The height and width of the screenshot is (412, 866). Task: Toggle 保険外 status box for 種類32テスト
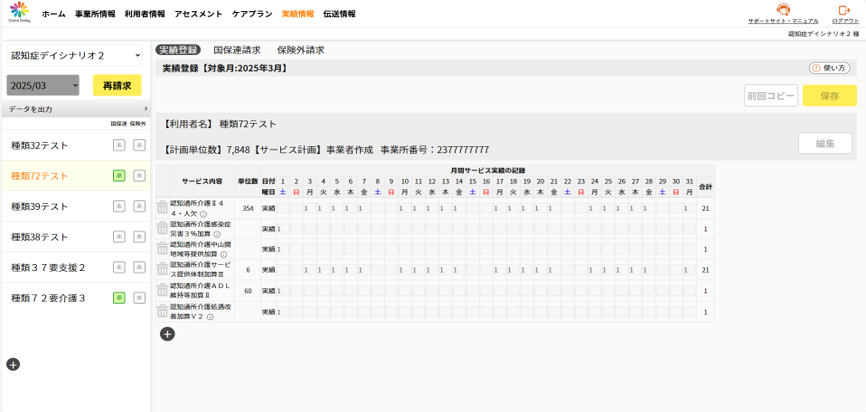click(139, 146)
